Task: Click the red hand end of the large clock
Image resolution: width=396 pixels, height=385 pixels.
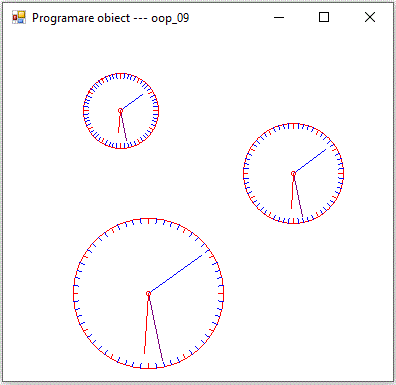Action: [x=144, y=353]
